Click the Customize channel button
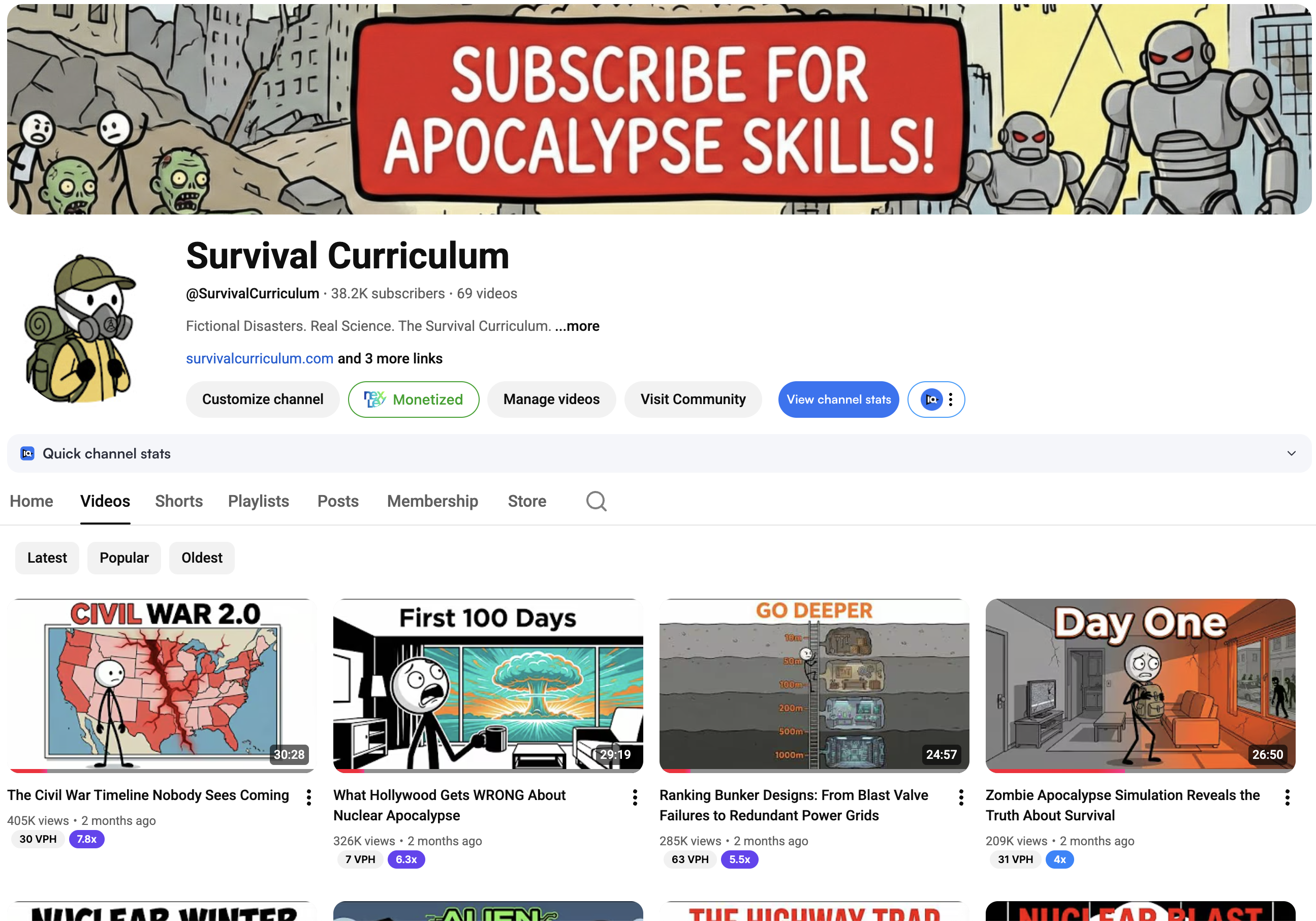Image resolution: width=1316 pixels, height=921 pixels. [x=262, y=399]
